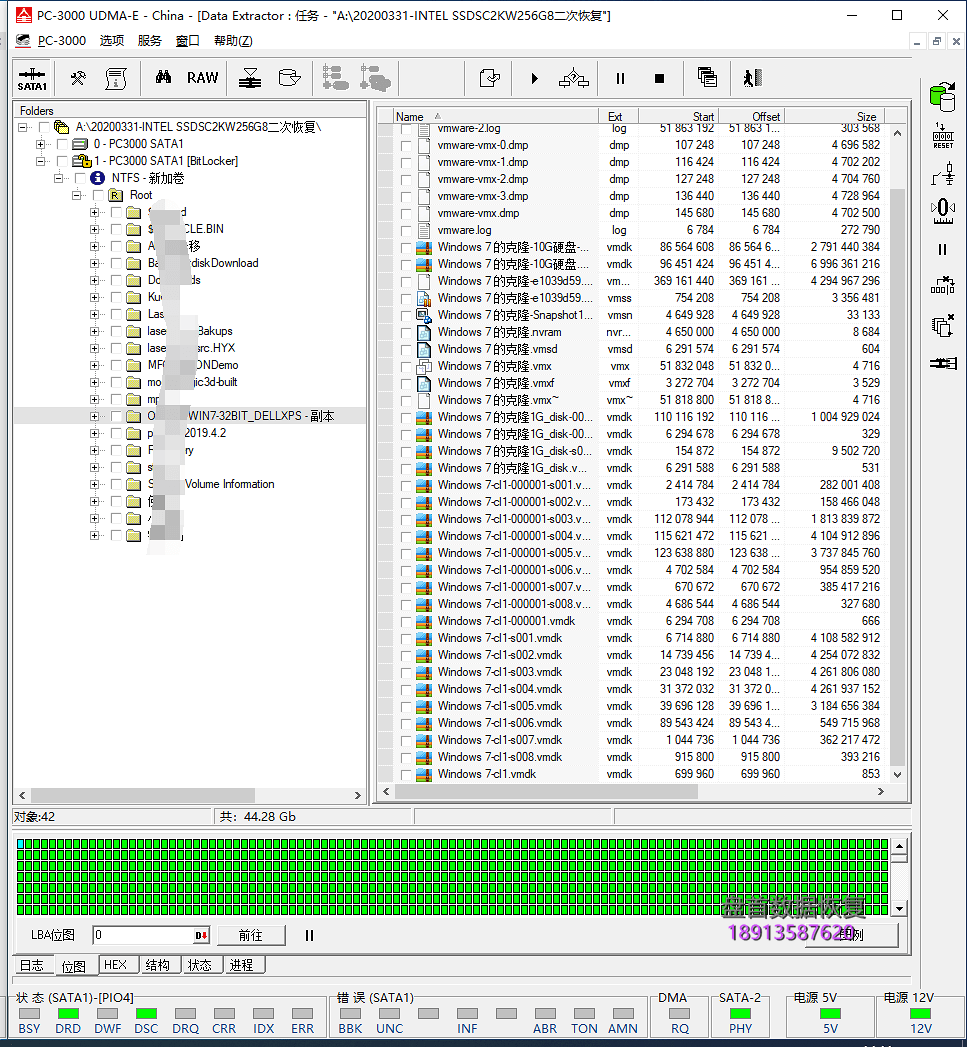Click the play (start) toolbar button
This screenshot has height=1047, width=967.
(534, 79)
